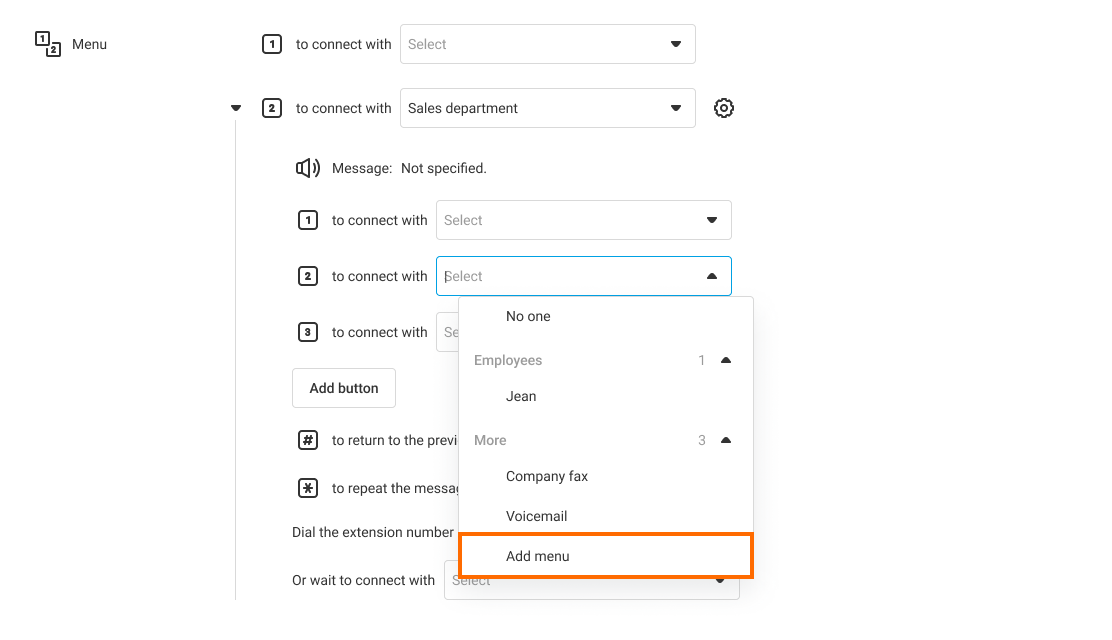This screenshot has width=1112, height=640.
Task: Click the Menu icon in left panel
Action: [x=48, y=44]
